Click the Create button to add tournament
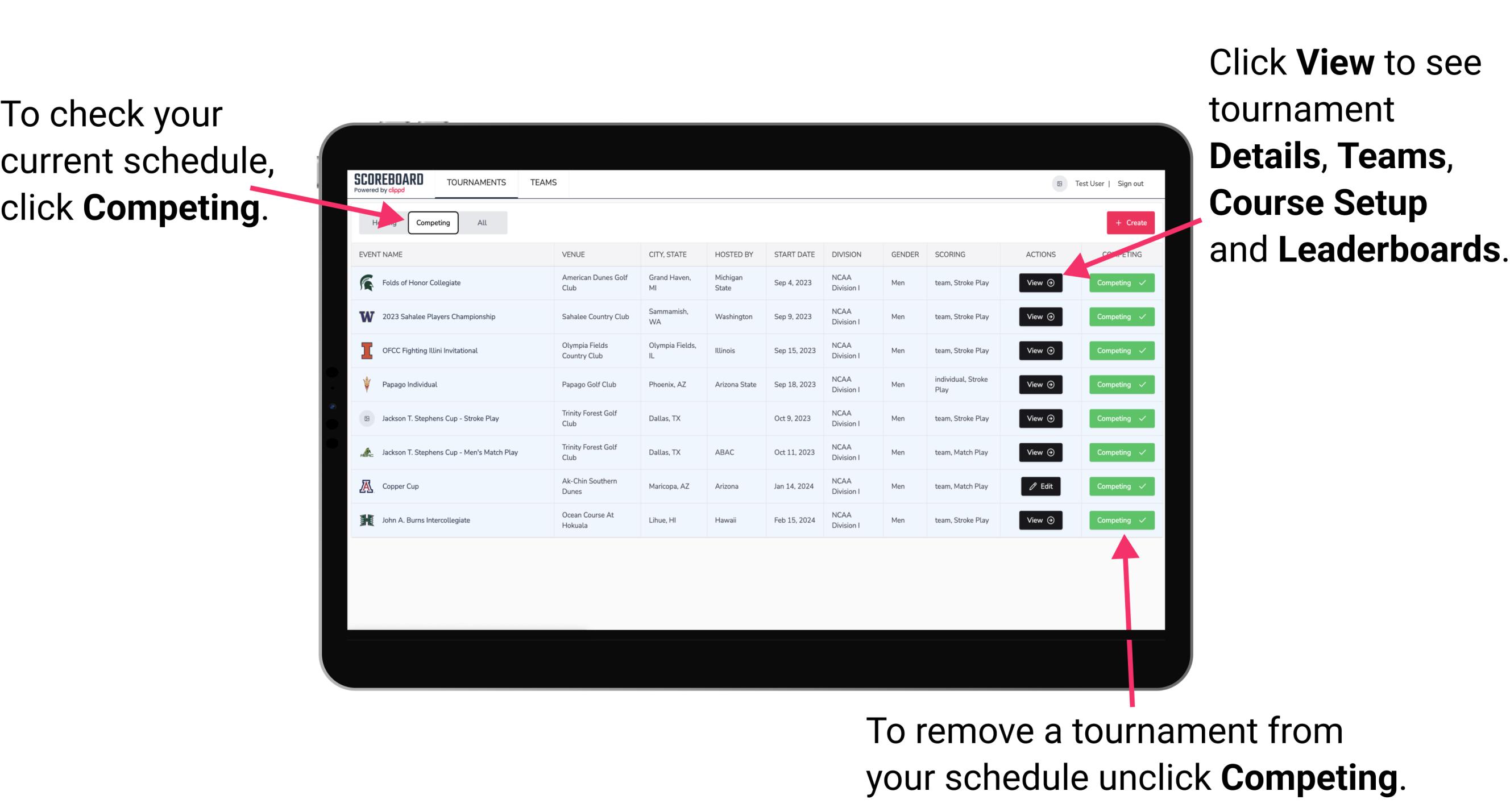The image size is (1510, 812). [x=1129, y=222]
